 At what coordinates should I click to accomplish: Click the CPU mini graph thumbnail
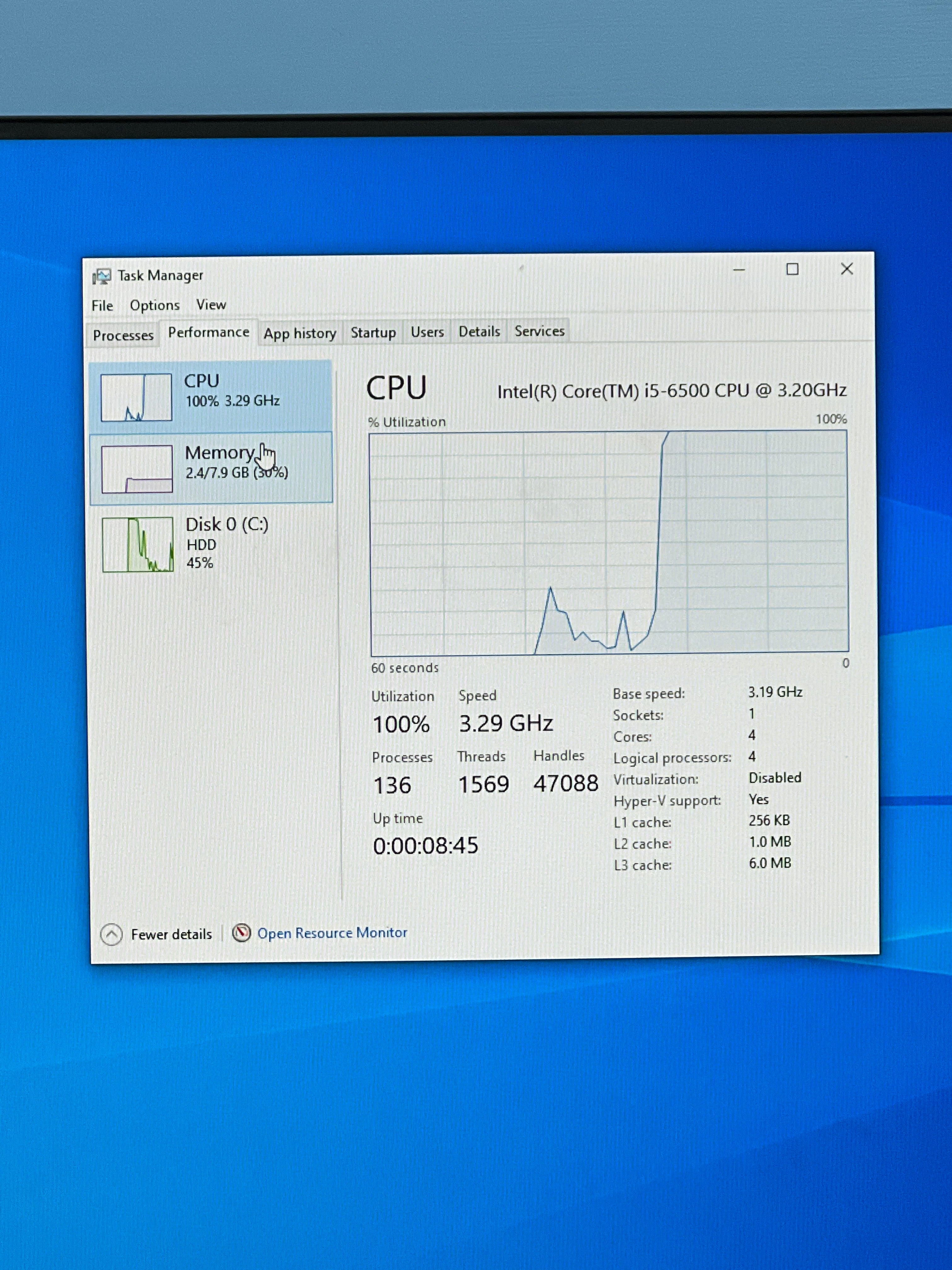click(137, 397)
